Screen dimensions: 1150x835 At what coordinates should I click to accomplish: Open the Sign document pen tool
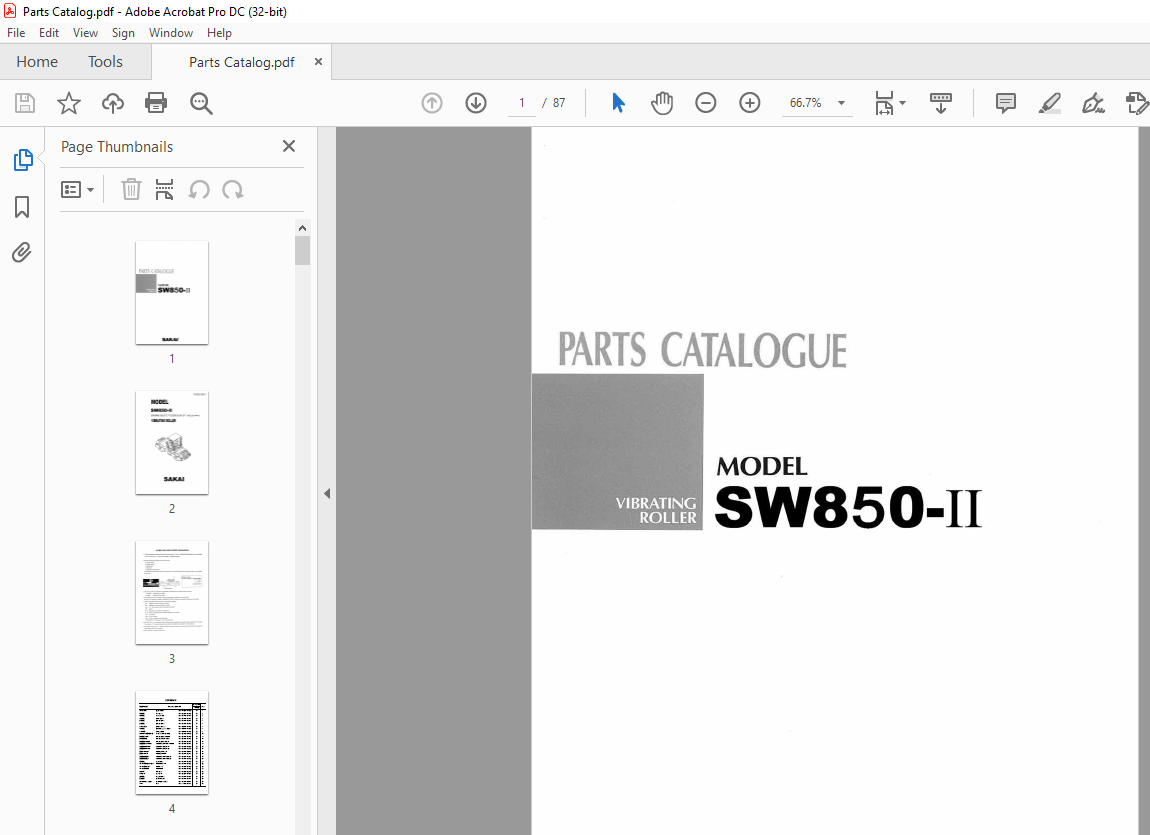[1094, 103]
